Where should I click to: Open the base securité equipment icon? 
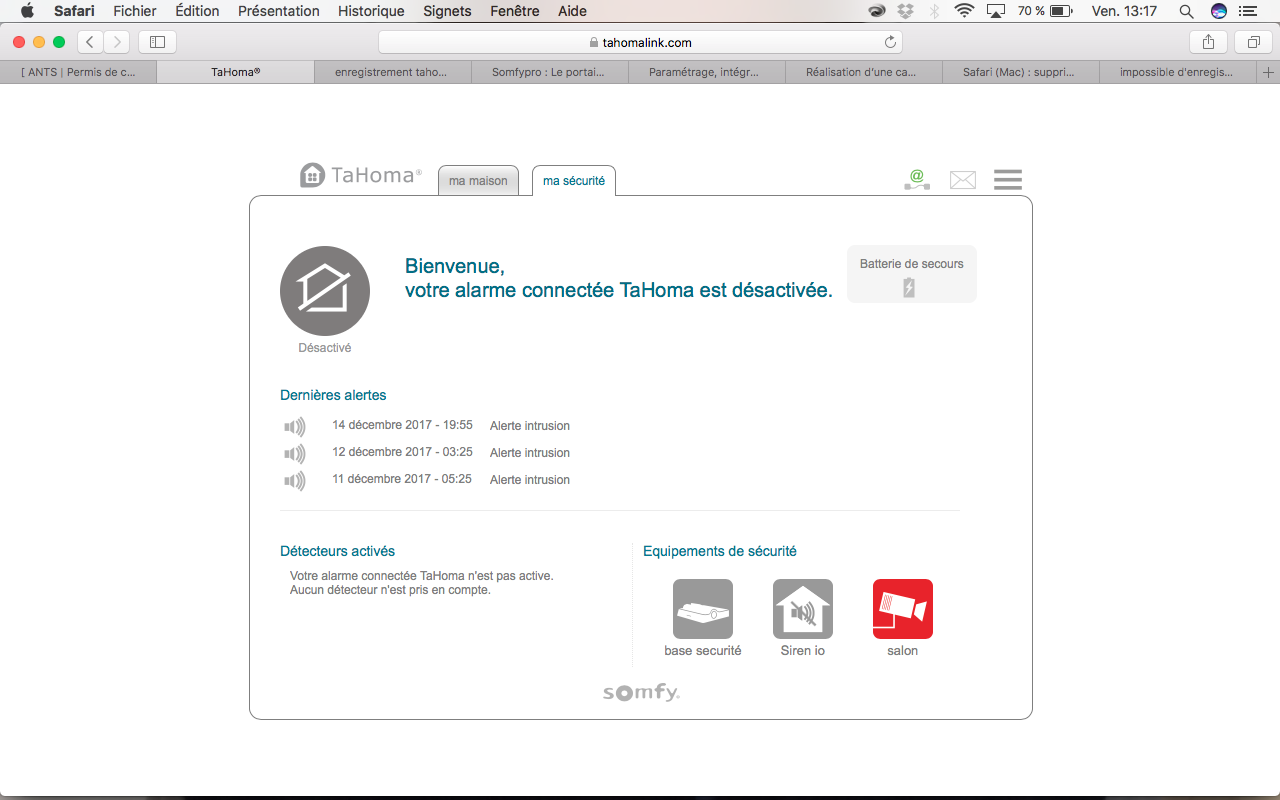[x=703, y=609]
